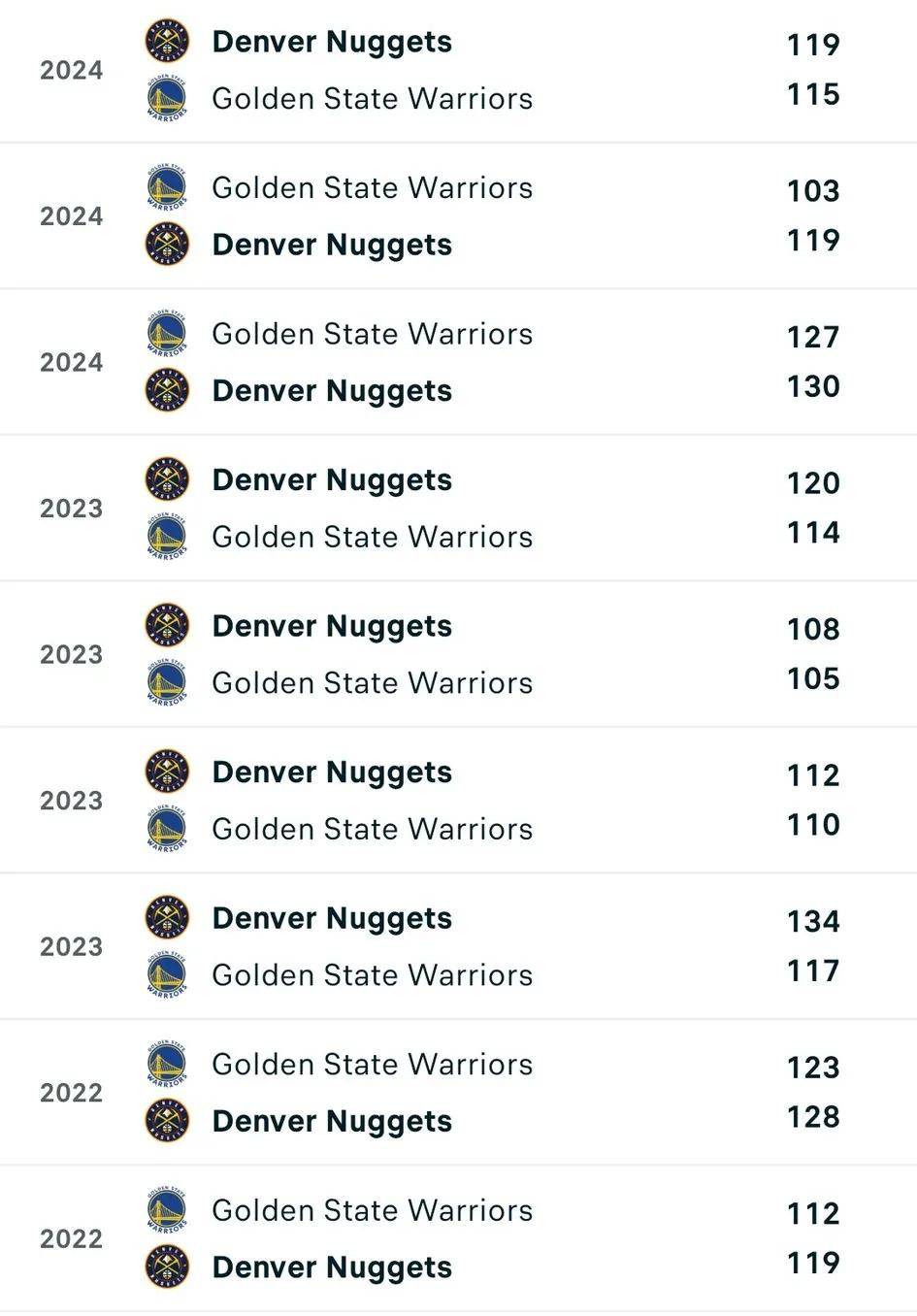Tap Nuggets logo beside the 130 score
Viewport: 917px width, 1316px height.
(167, 390)
